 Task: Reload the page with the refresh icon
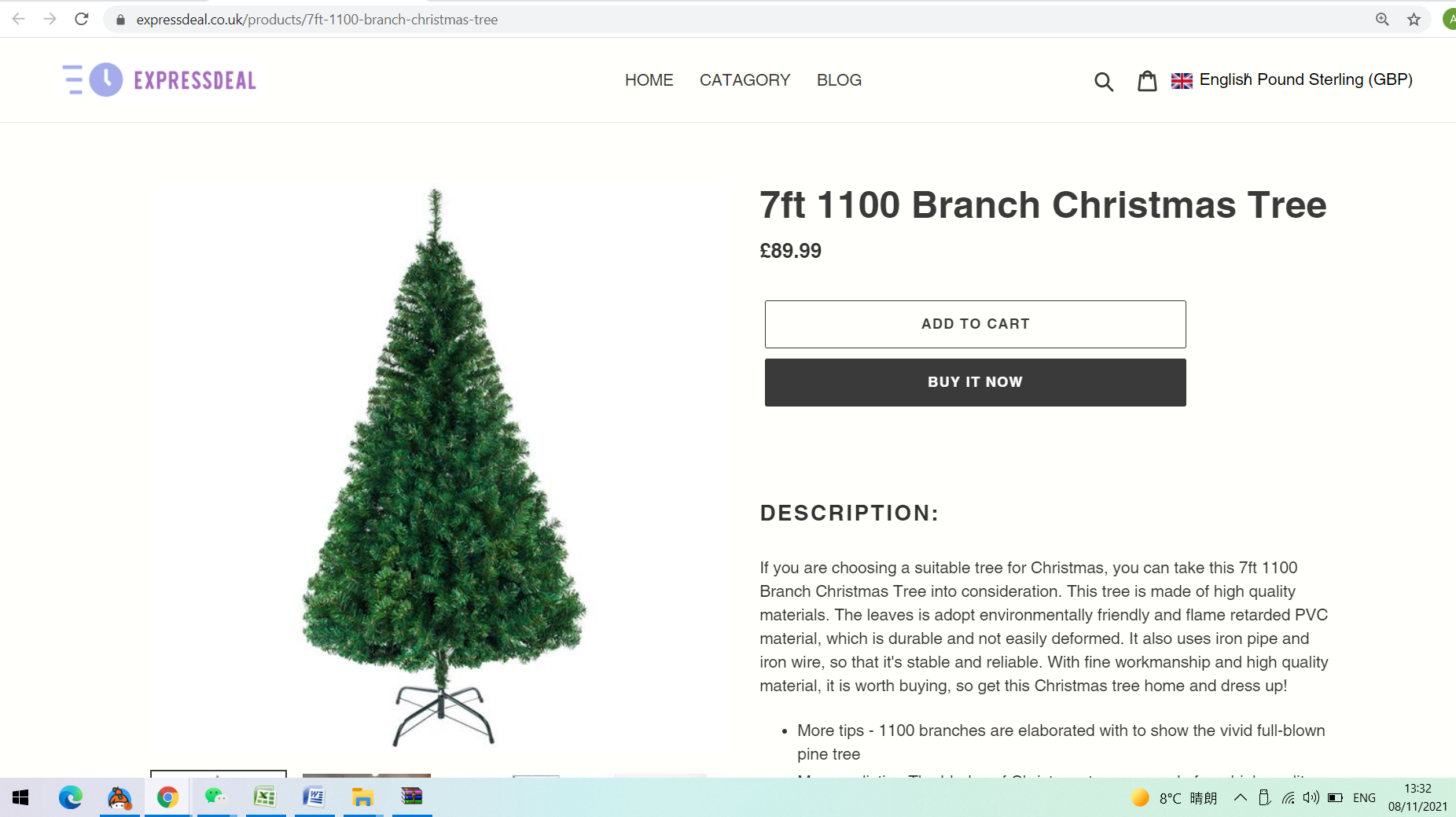[x=82, y=19]
